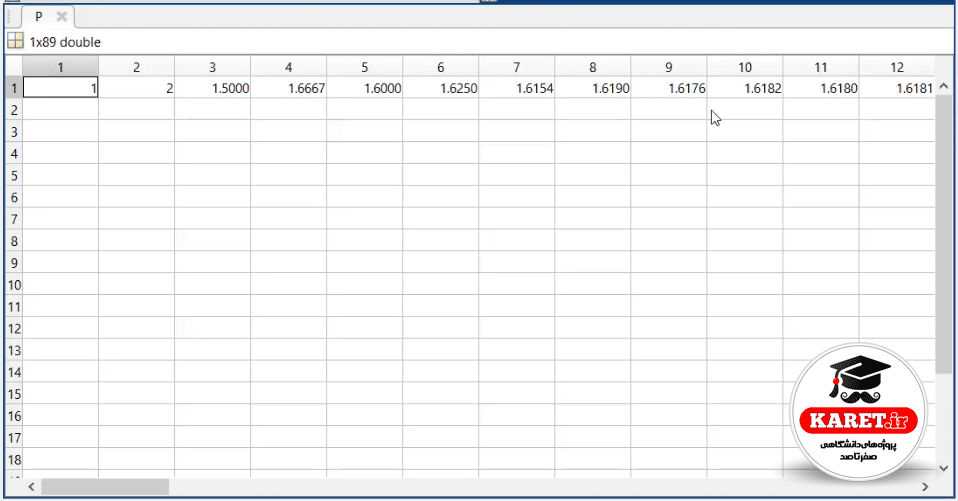Click the cell containing 1.6154
The width and height of the screenshot is (958, 501).
(517, 88)
